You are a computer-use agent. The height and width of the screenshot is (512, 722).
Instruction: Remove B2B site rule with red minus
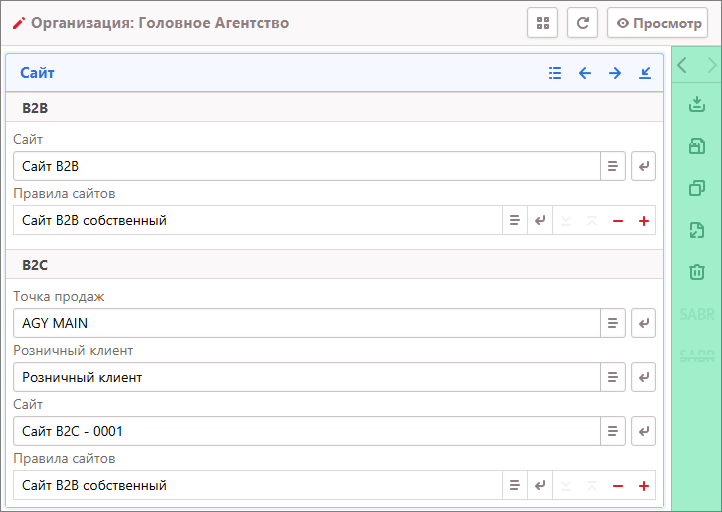618,221
